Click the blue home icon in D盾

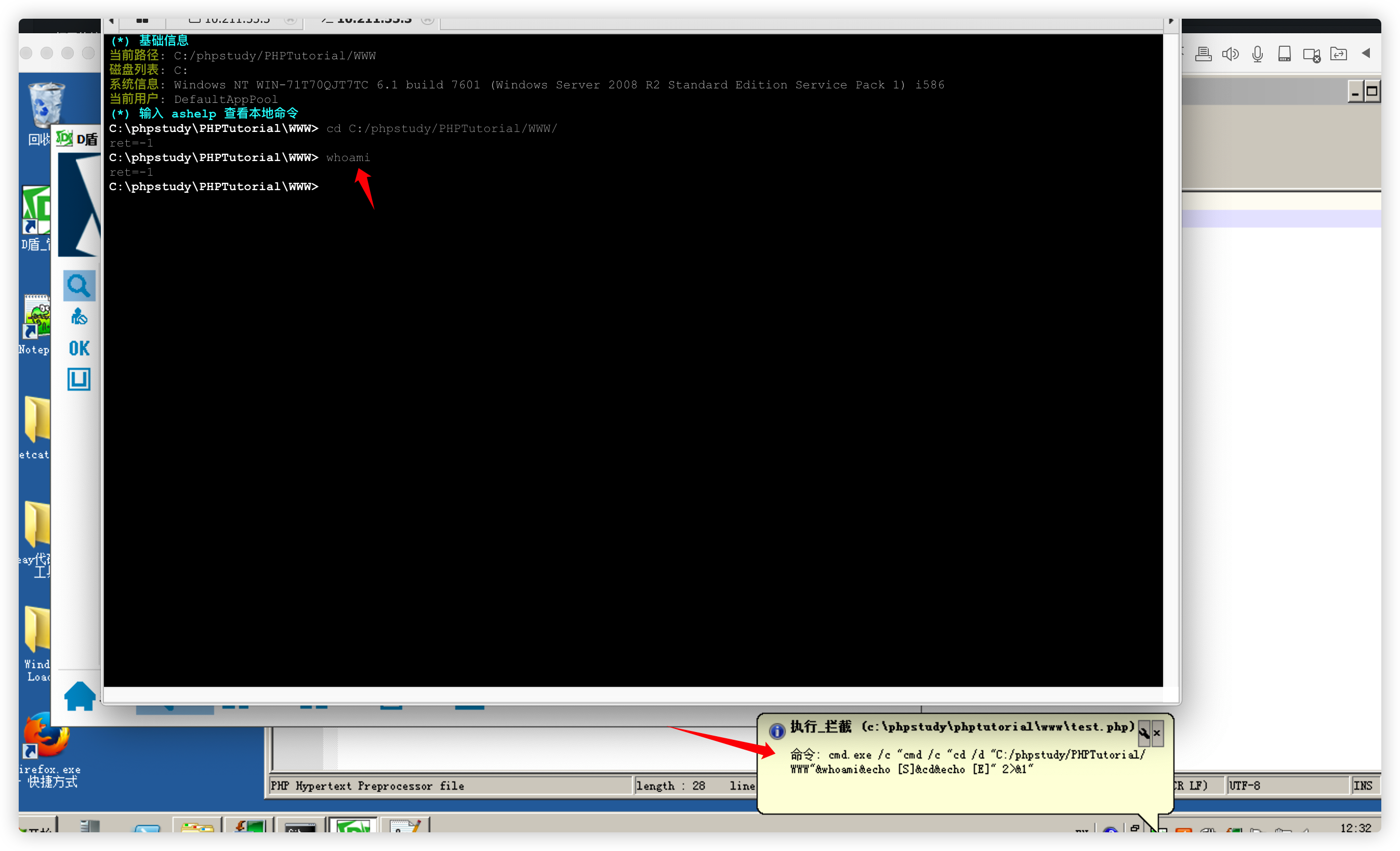coord(80,696)
